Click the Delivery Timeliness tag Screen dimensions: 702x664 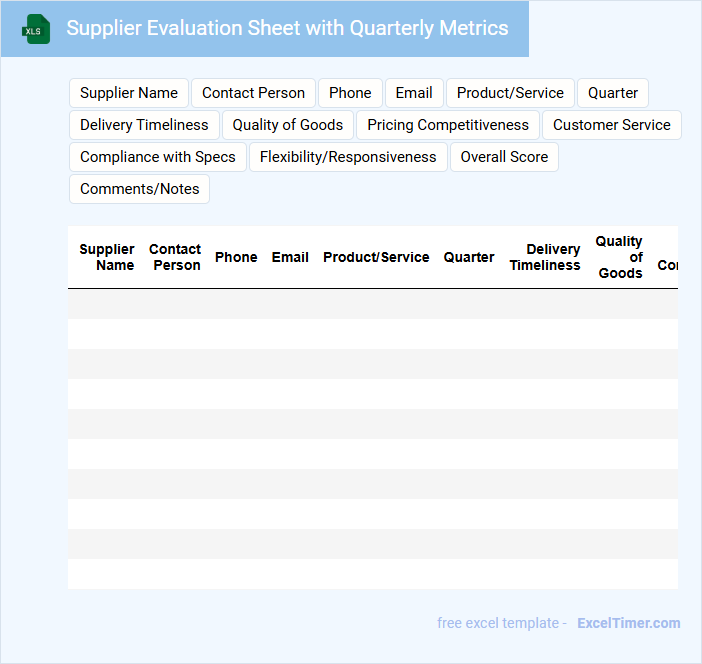(x=144, y=125)
